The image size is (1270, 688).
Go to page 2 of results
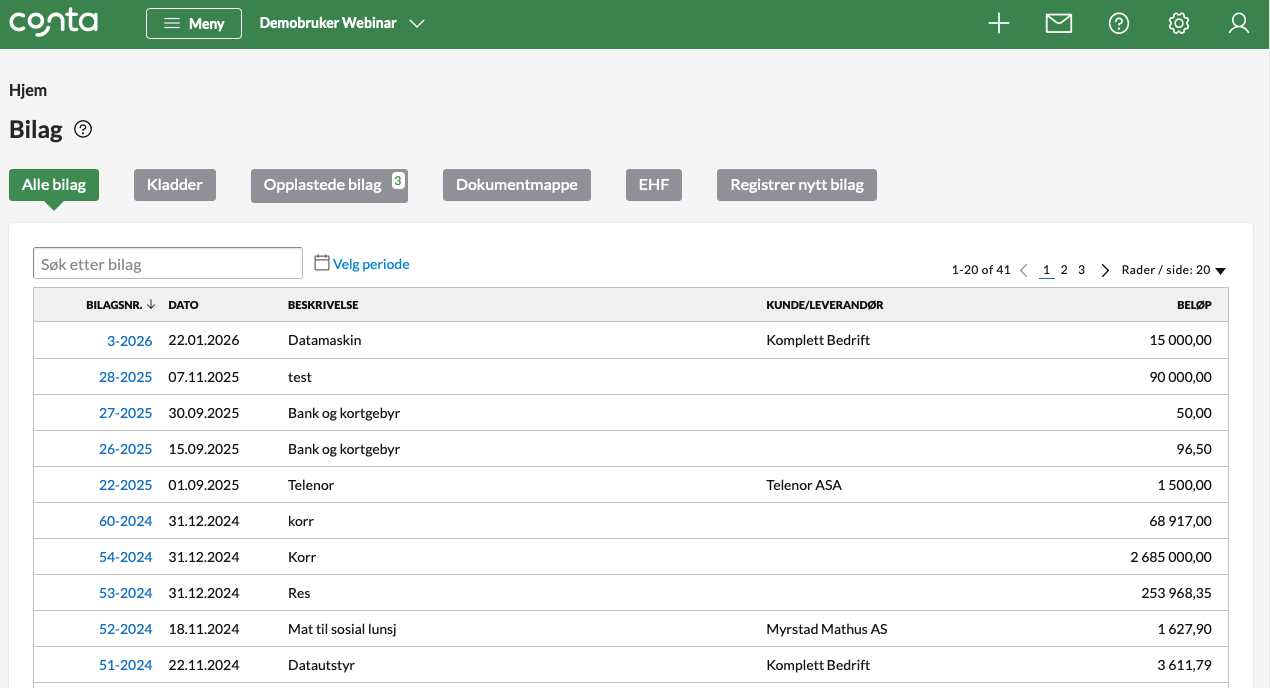click(1064, 270)
